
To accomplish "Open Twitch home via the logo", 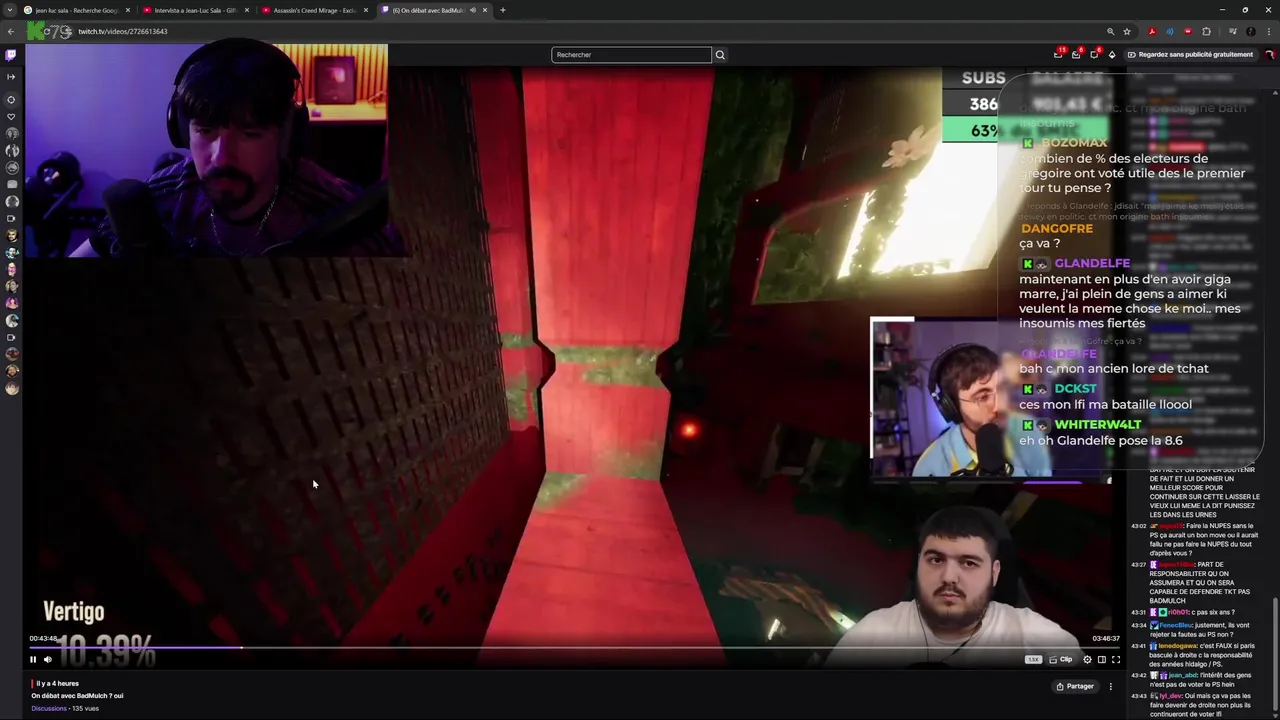I will [x=11, y=54].
